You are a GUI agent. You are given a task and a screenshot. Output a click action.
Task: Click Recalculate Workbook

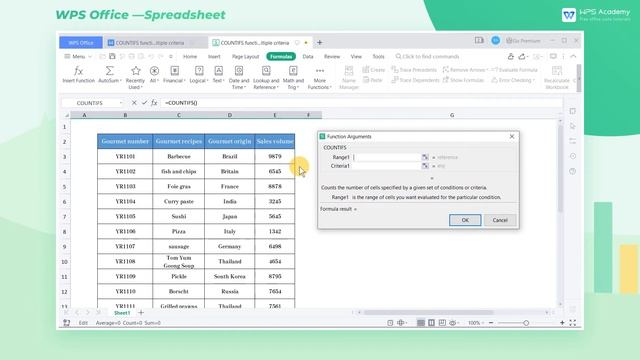pyautogui.click(x=557, y=78)
